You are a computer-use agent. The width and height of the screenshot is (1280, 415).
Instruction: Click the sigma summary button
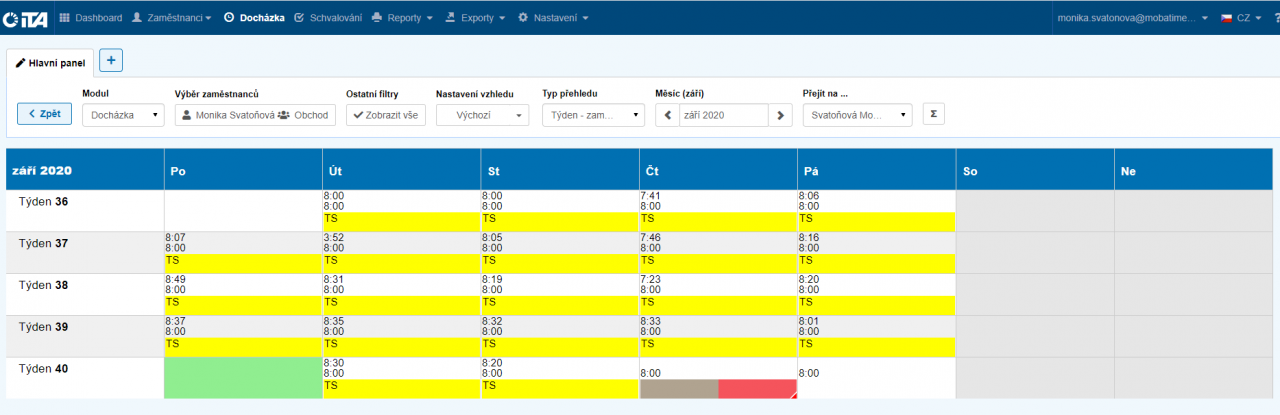[933, 114]
